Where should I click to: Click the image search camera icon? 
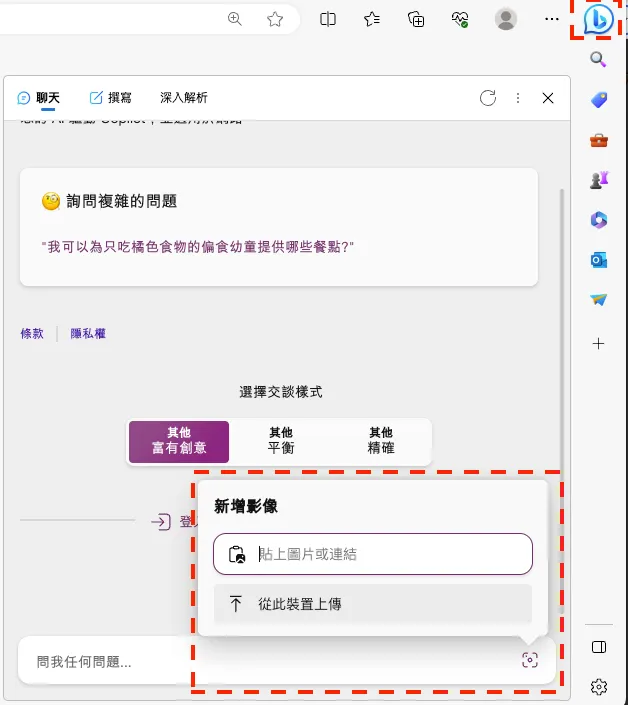pos(530,660)
